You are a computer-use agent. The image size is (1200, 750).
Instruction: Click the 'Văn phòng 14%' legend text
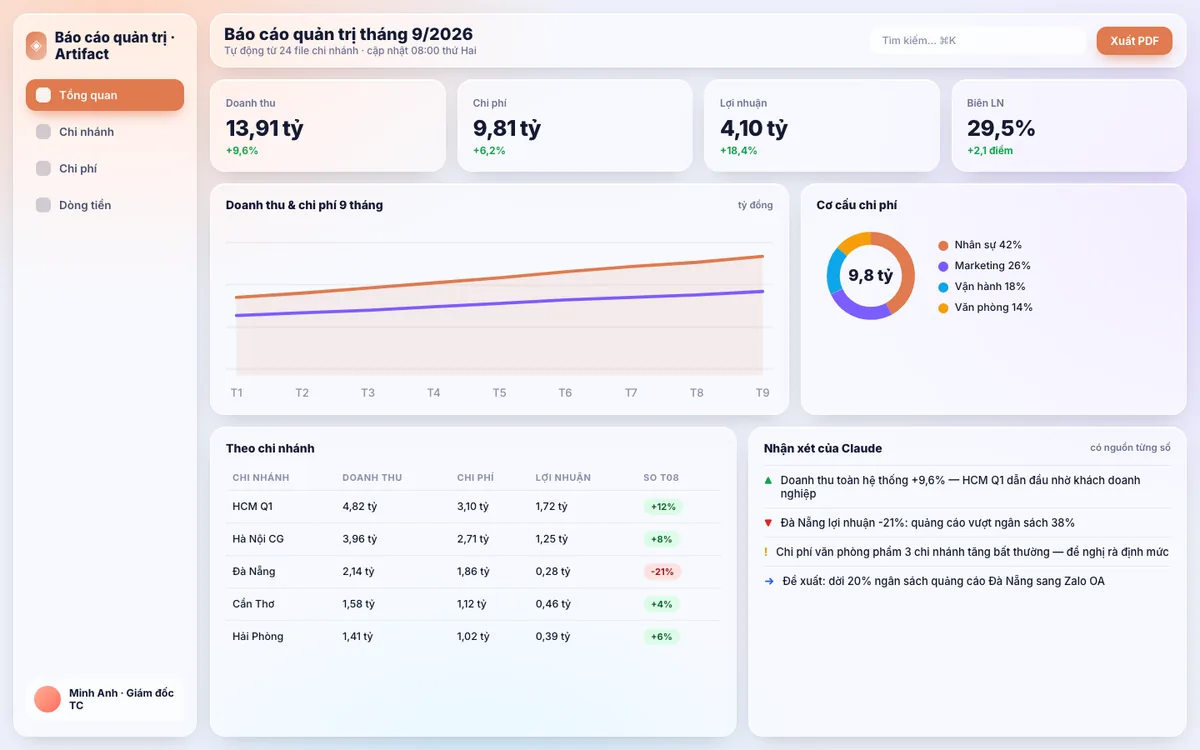pyautogui.click(x=994, y=308)
